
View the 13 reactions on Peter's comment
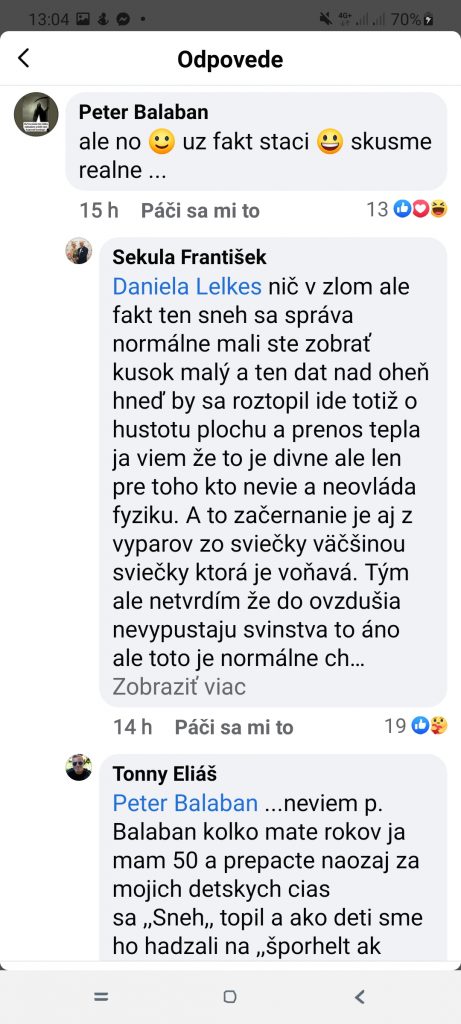click(407, 210)
